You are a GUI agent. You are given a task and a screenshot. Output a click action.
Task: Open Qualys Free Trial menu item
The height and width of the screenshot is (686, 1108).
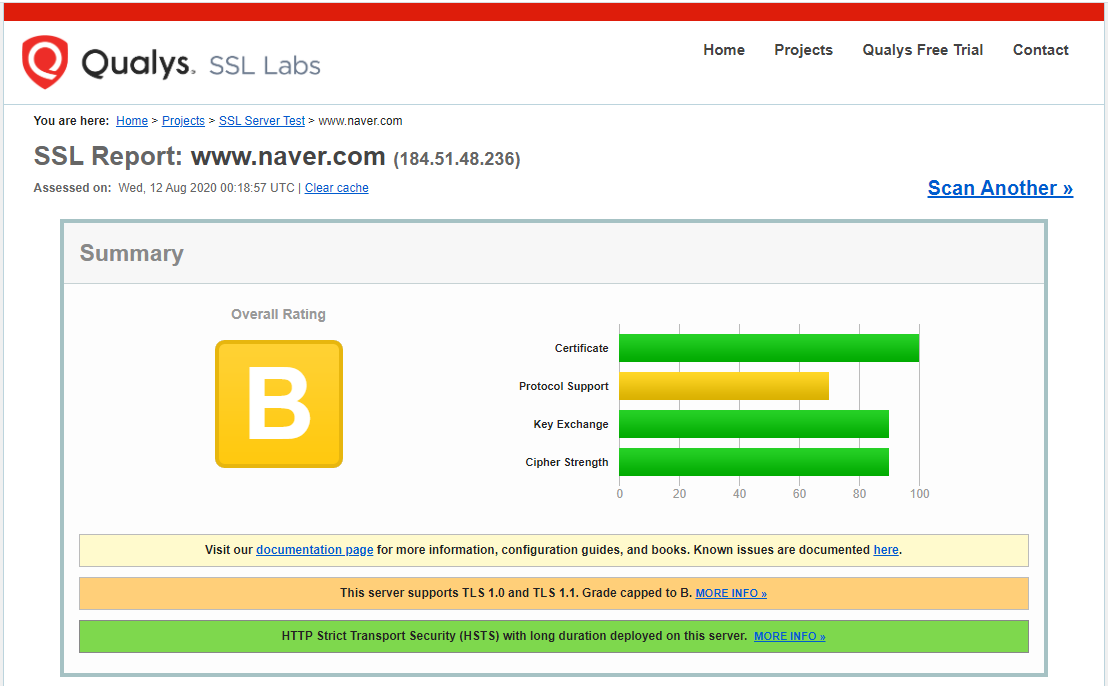[922, 50]
